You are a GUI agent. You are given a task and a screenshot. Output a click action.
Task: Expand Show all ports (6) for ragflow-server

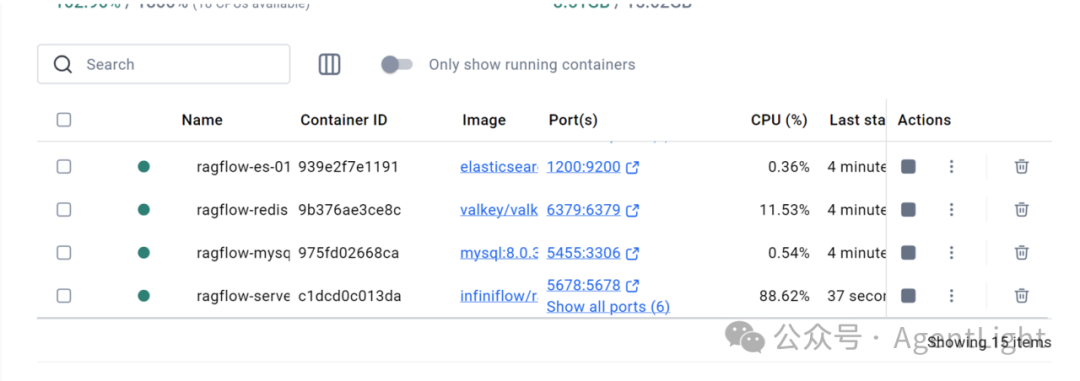tap(608, 307)
